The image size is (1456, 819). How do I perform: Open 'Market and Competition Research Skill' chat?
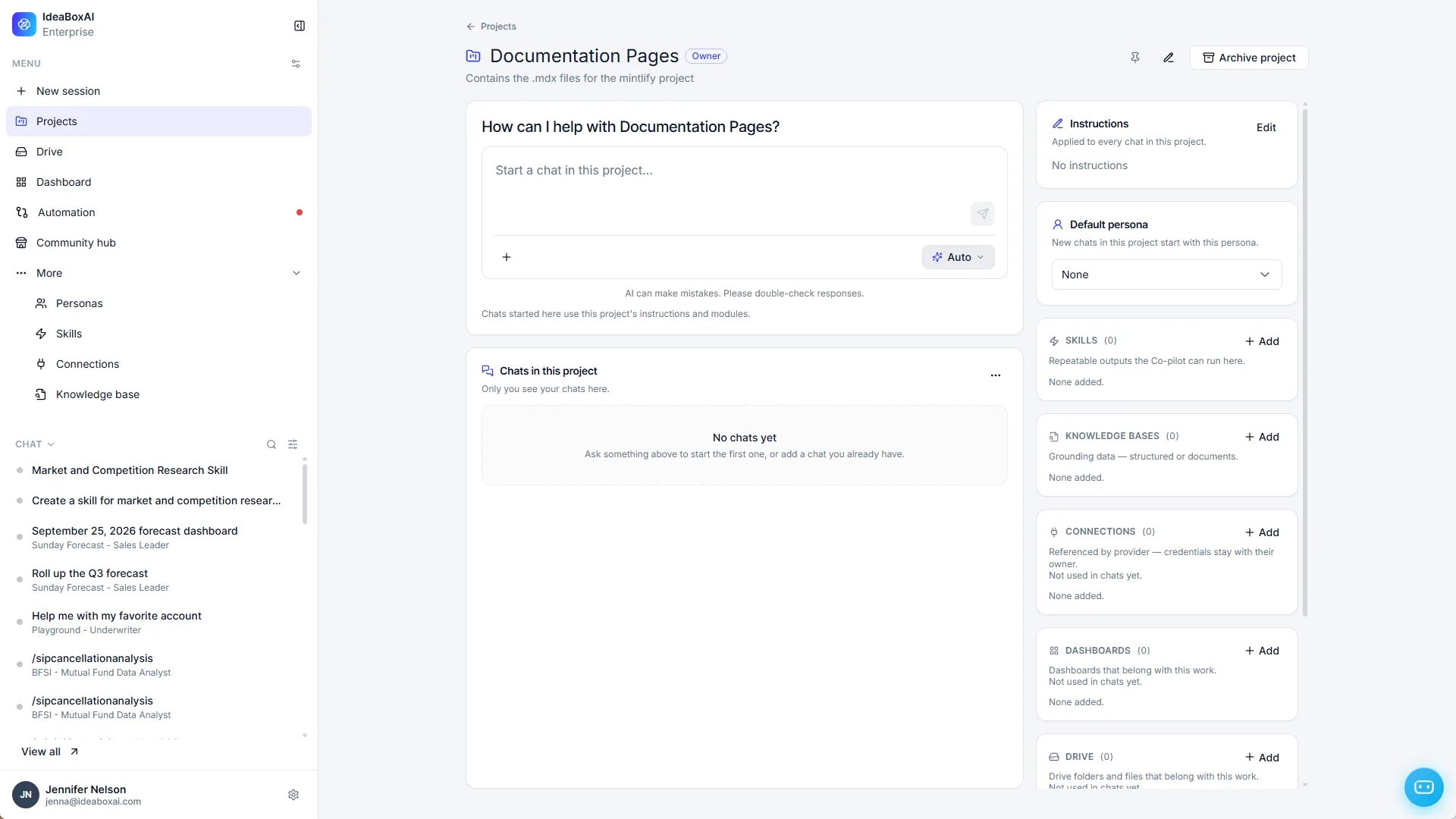pos(152,470)
